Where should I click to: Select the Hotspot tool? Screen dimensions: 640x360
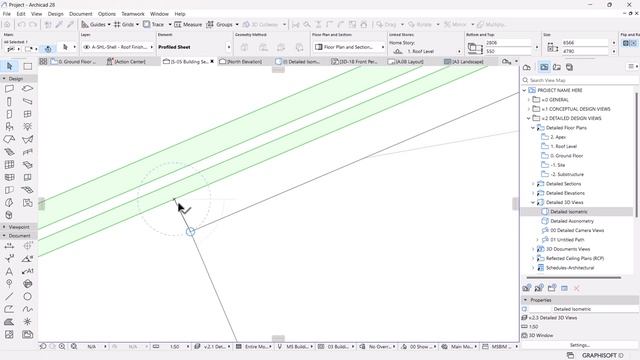coord(27,322)
